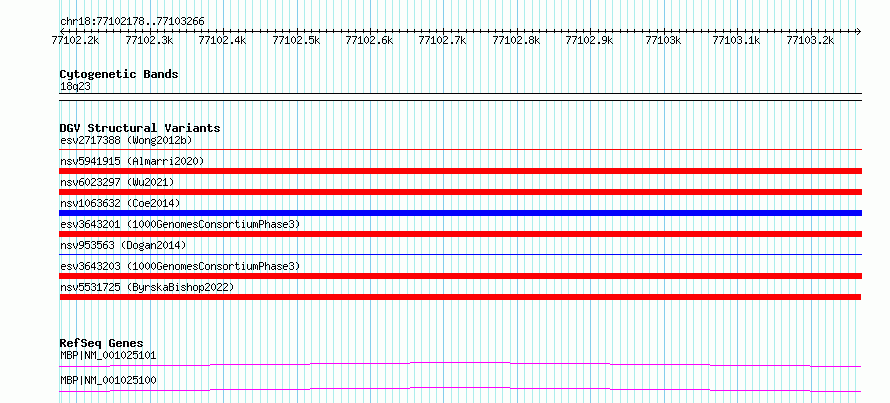Open the esv3643203 1000GenomesConsortiumPhase3 label
This screenshot has height=403, width=890.
(180, 266)
